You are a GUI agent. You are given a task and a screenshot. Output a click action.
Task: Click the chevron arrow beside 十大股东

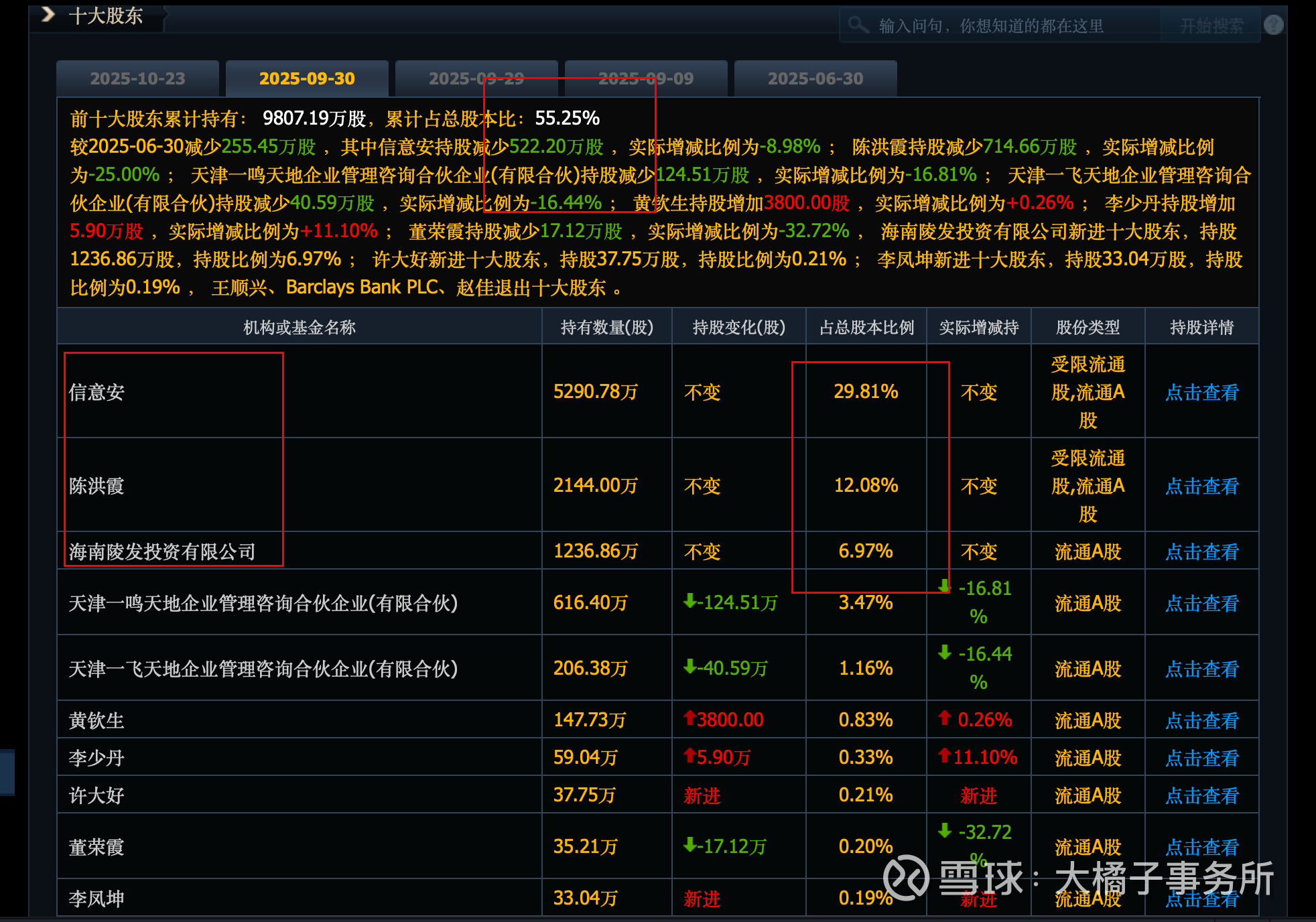click(x=48, y=15)
